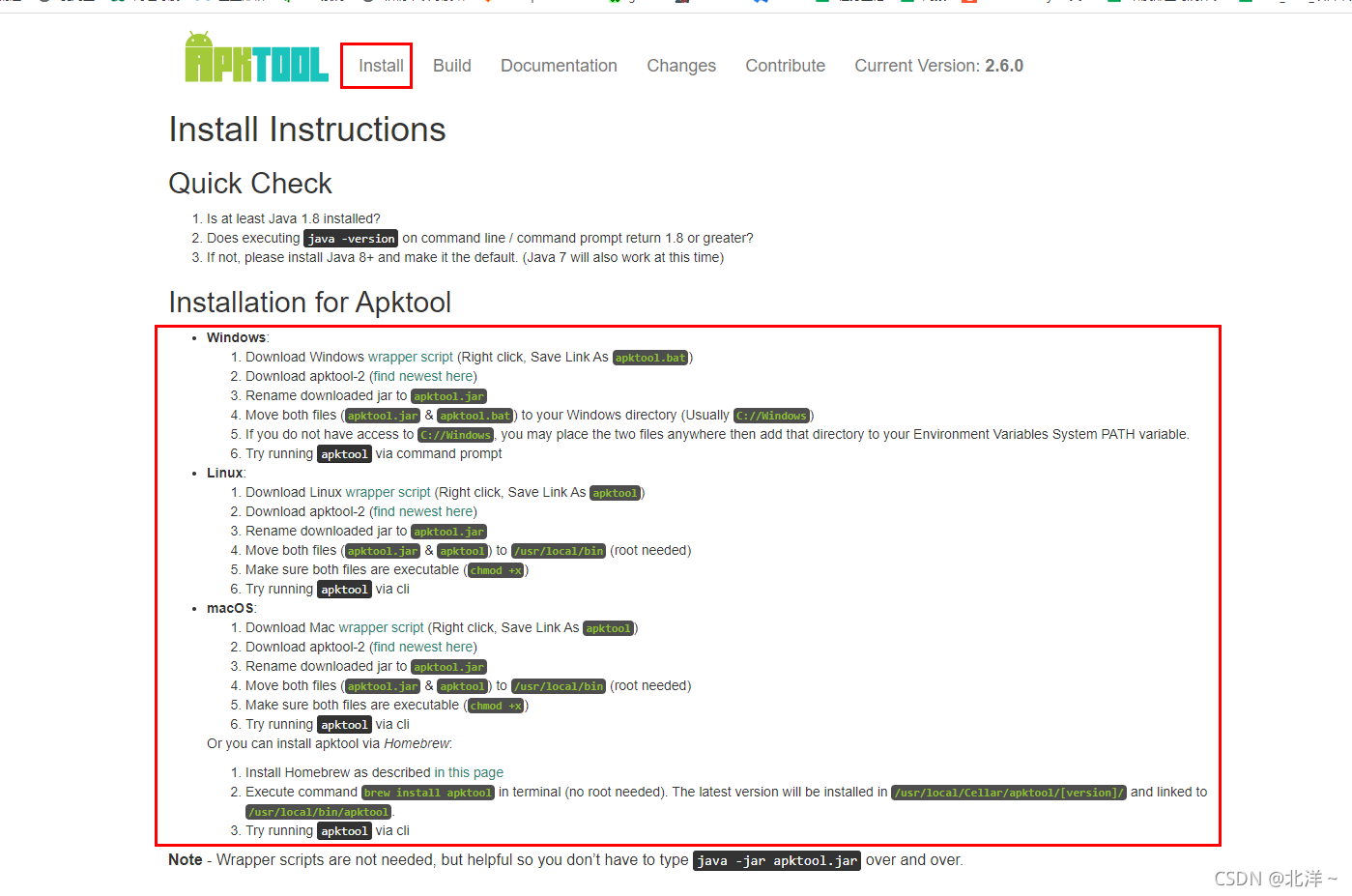This screenshot has height=896, width=1352.
Task: Click the 'java -jar apktool.jar' code
Action: pyautogui.click(x=777, y=861)
